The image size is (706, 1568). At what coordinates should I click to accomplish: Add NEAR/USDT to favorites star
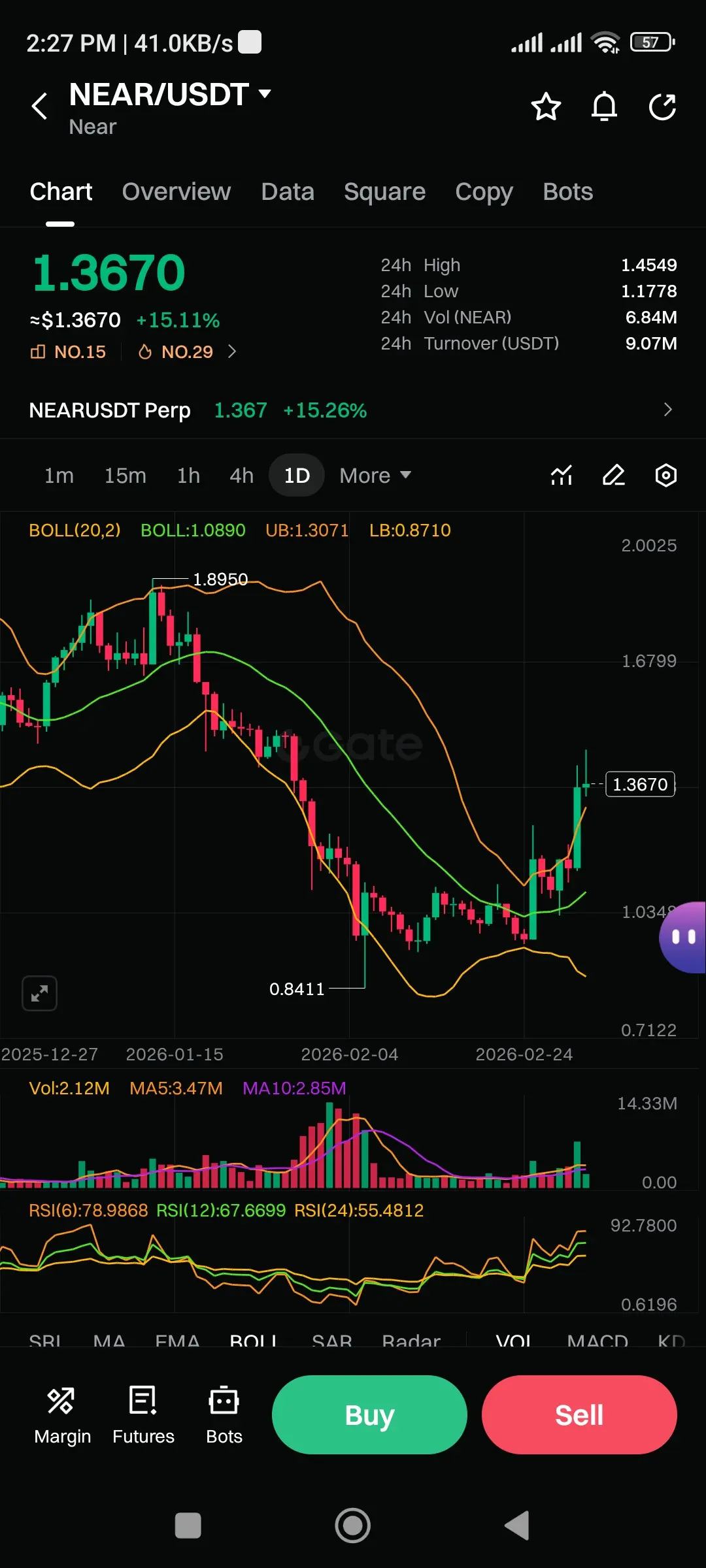(546, 106)
